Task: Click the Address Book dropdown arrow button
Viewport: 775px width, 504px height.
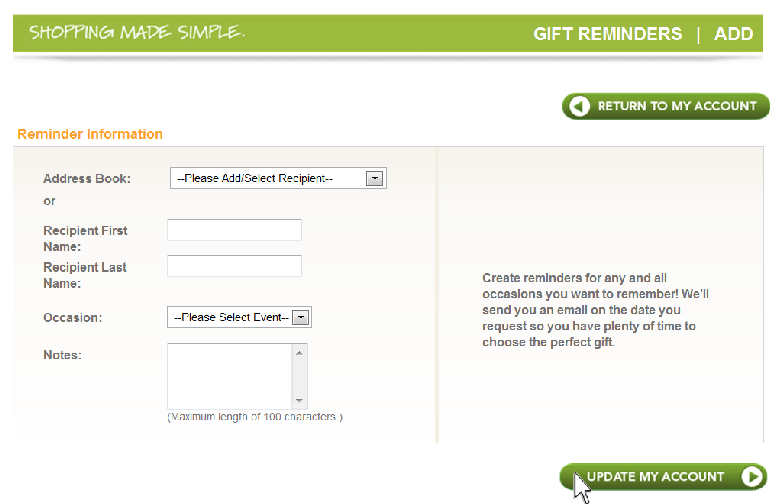Action: 375,178
